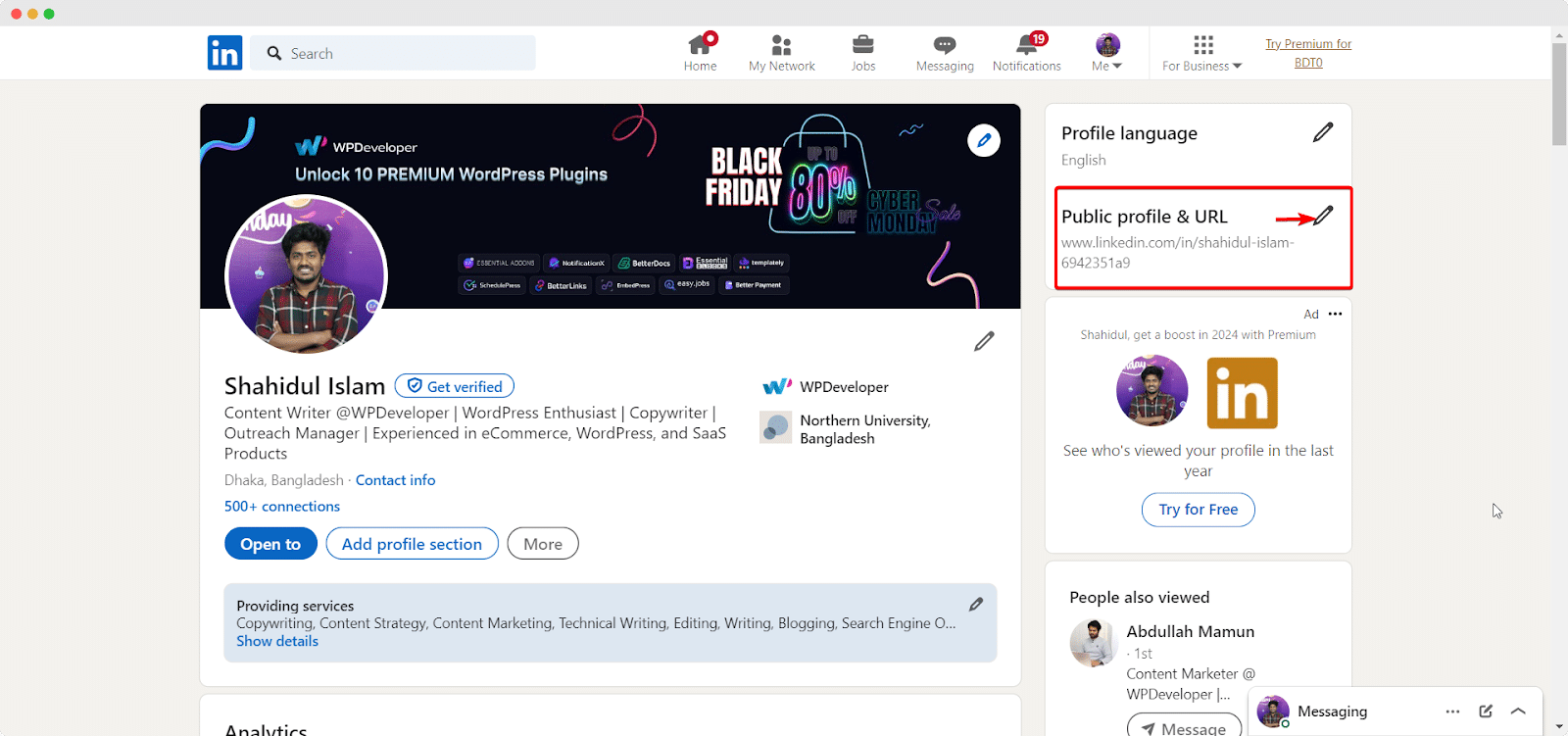This screenshot has height=736, width=1568.
Task: Click Add profile section button
Action: tap(412, 544)
